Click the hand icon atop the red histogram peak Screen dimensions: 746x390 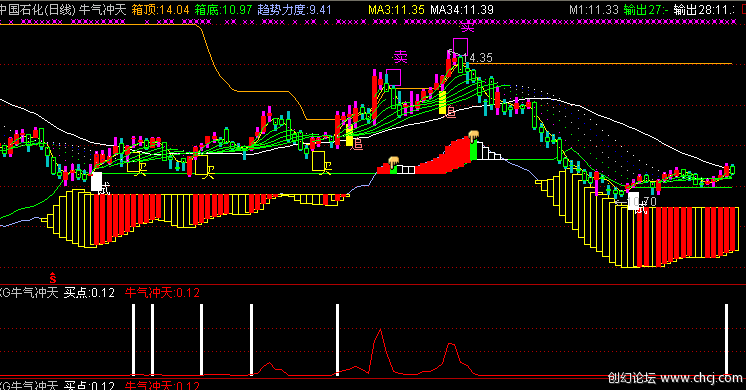(x=473, y=136)
